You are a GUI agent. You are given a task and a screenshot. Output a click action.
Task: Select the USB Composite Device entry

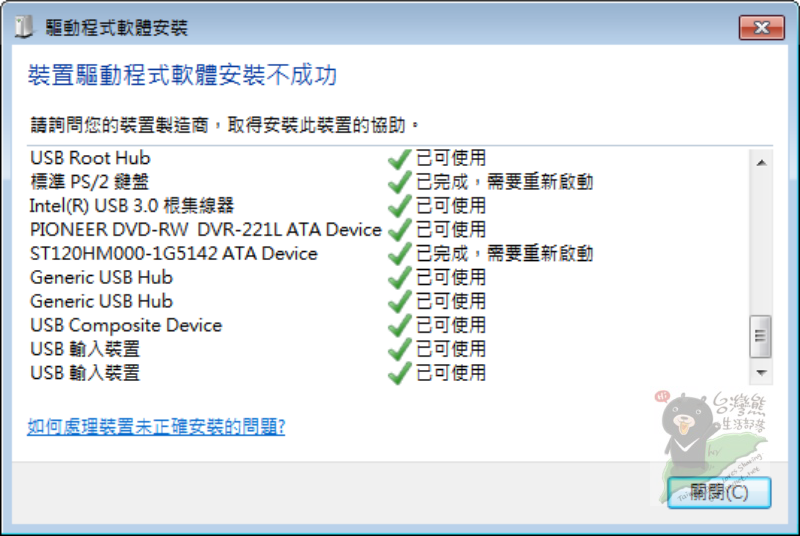[126, 326]
